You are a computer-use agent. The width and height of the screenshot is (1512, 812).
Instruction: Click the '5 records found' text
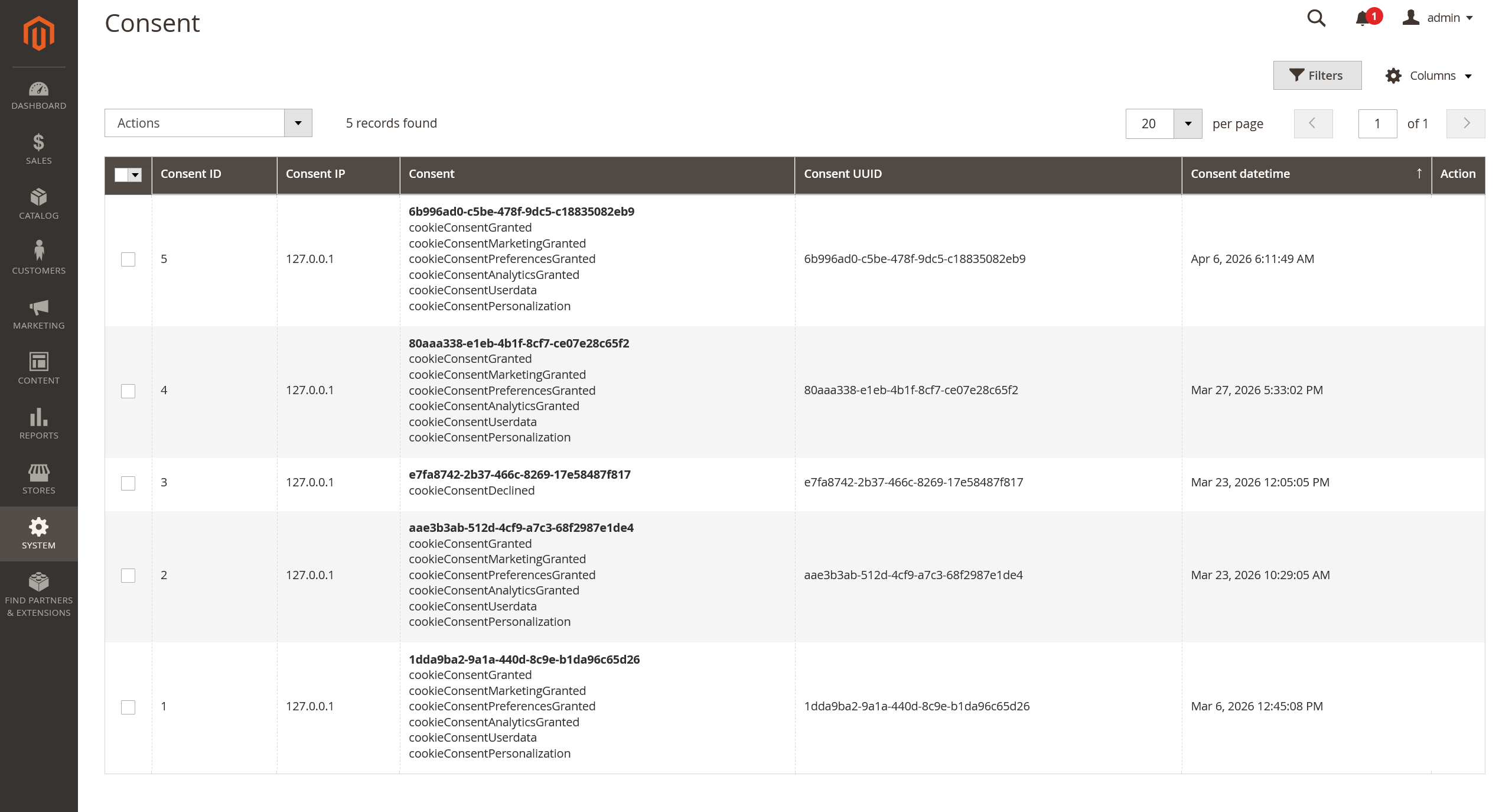point(392,123)
